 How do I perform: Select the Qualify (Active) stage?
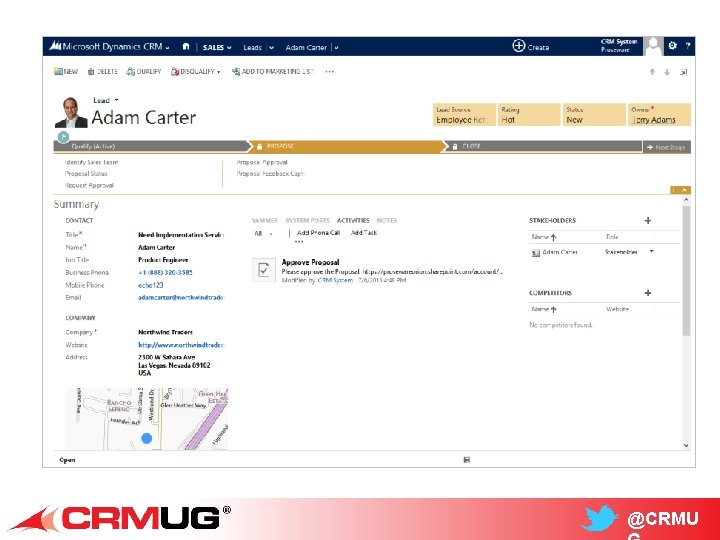[151, 146]
